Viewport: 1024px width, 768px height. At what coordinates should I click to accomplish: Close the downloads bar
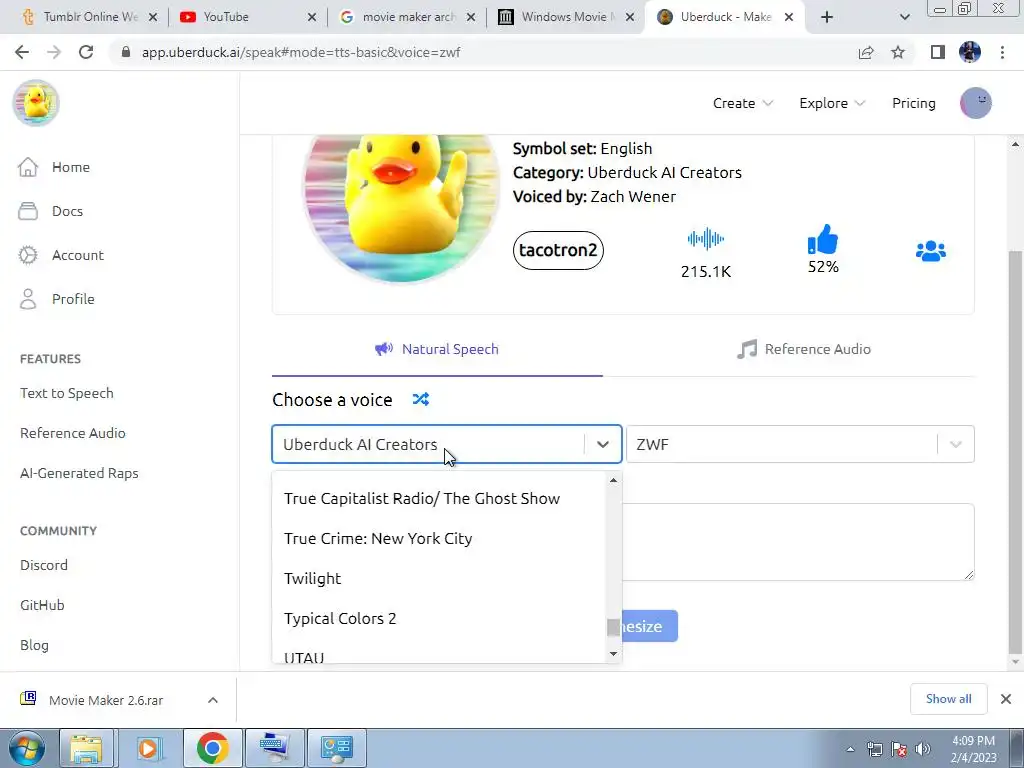coord(1006,699)
